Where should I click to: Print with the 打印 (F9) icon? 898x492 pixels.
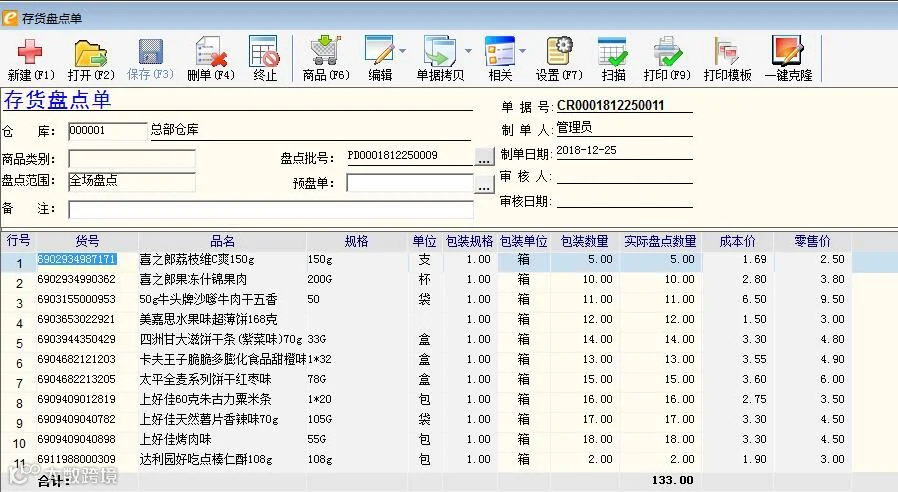(x=667, y=51)
